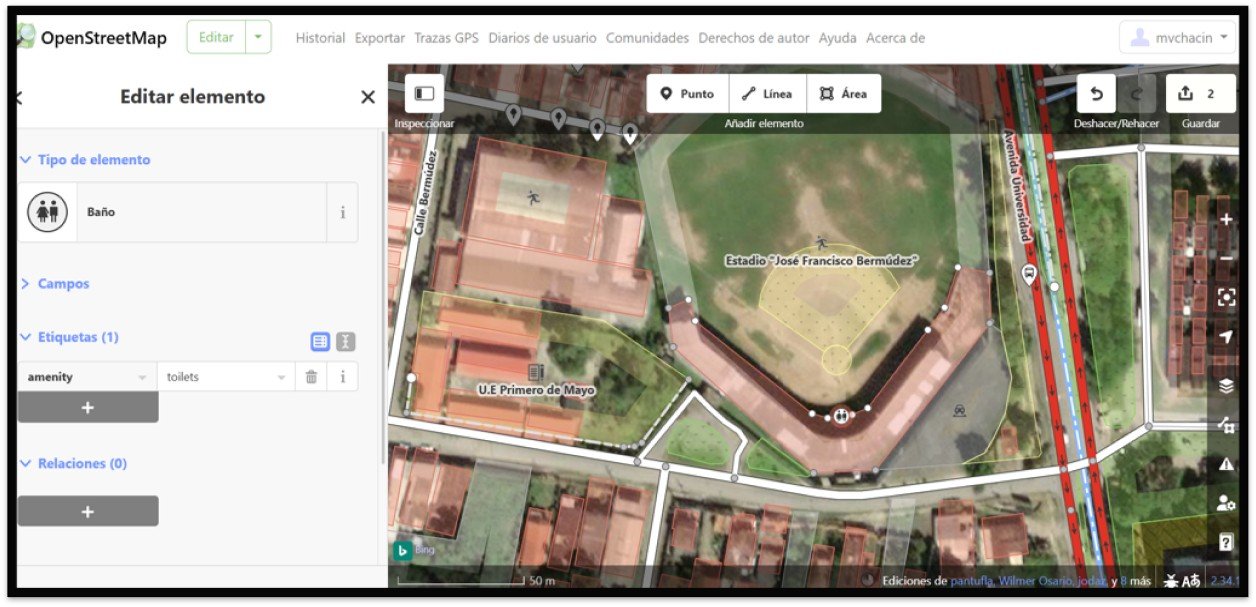The width and height of the screenshot is (1256, 607).
Task: Select Estadio José Francisco Bermúdez label
Action: (821, 261)
